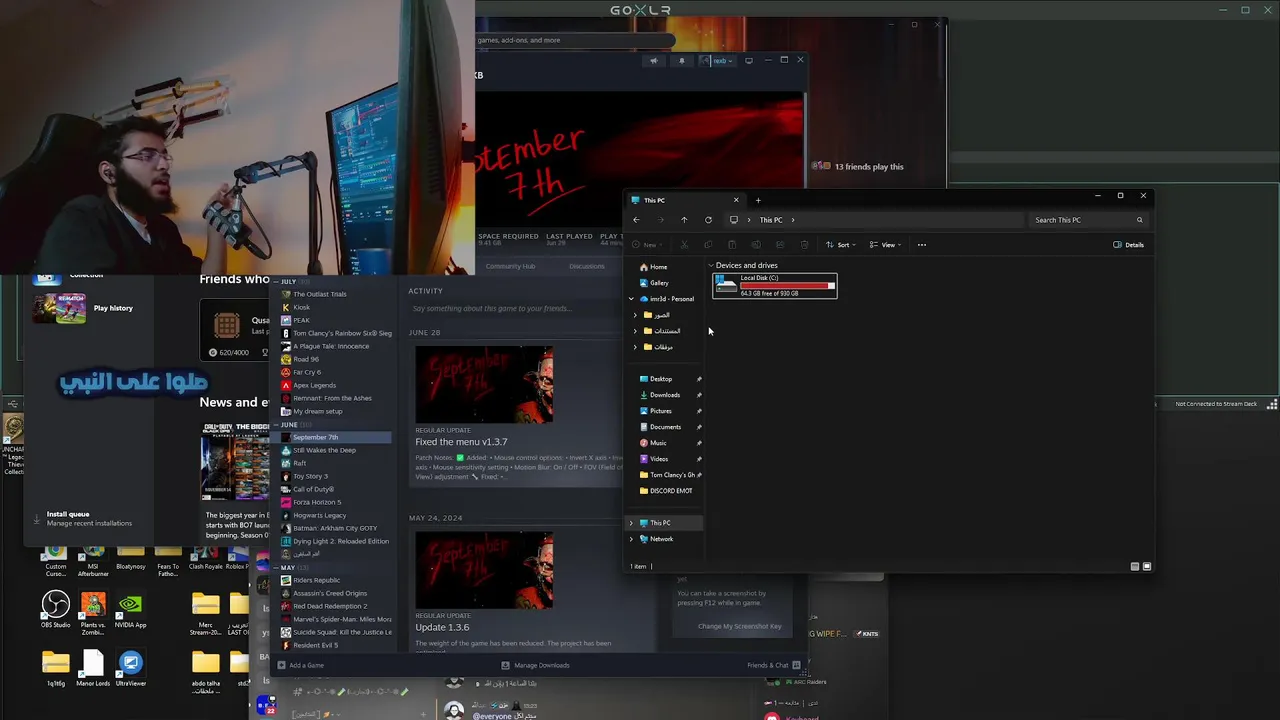The image size is (1280, 720).
Task: Launch OBS Studio from the desktop
Action: tap(55, 609)
